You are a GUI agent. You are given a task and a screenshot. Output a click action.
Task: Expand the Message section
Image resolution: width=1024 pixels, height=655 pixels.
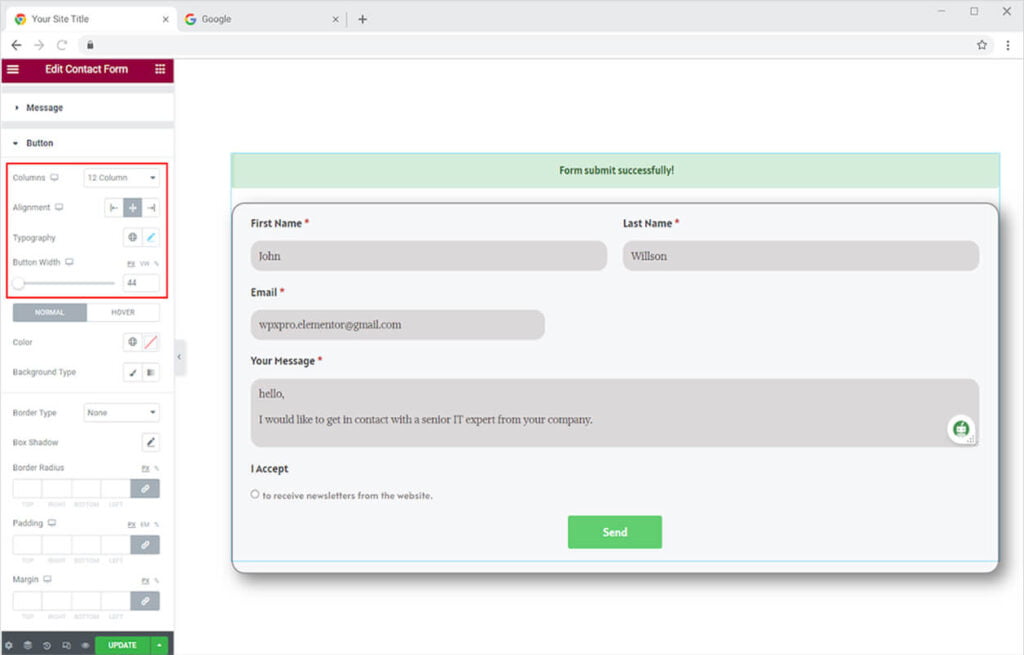[44, 108]
